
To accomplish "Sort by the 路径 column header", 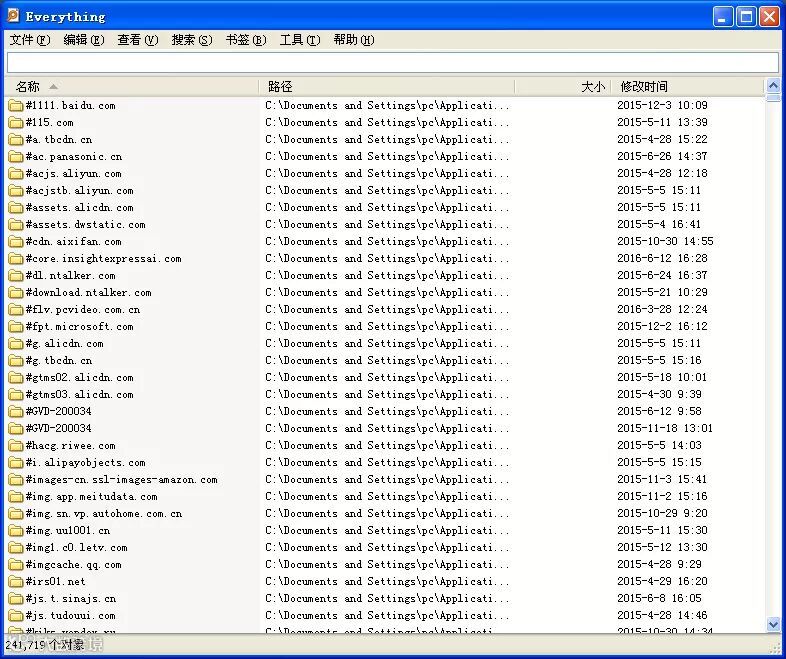I will coord(386,87).
